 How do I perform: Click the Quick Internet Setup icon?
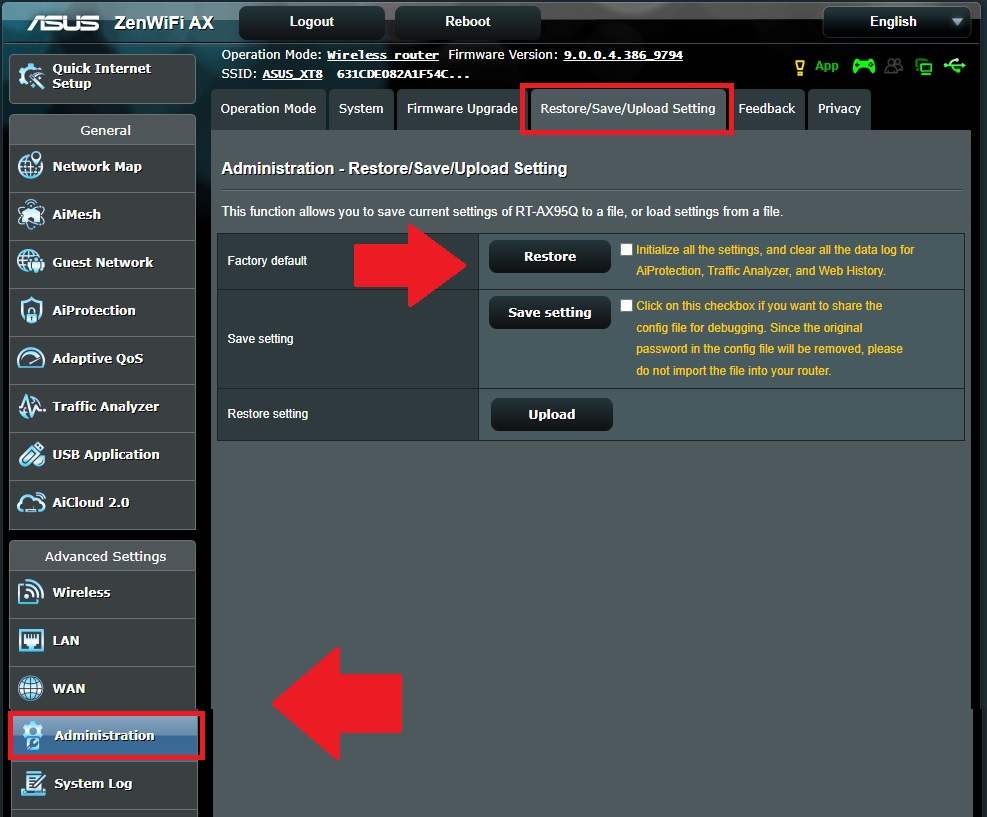(31, 76)
